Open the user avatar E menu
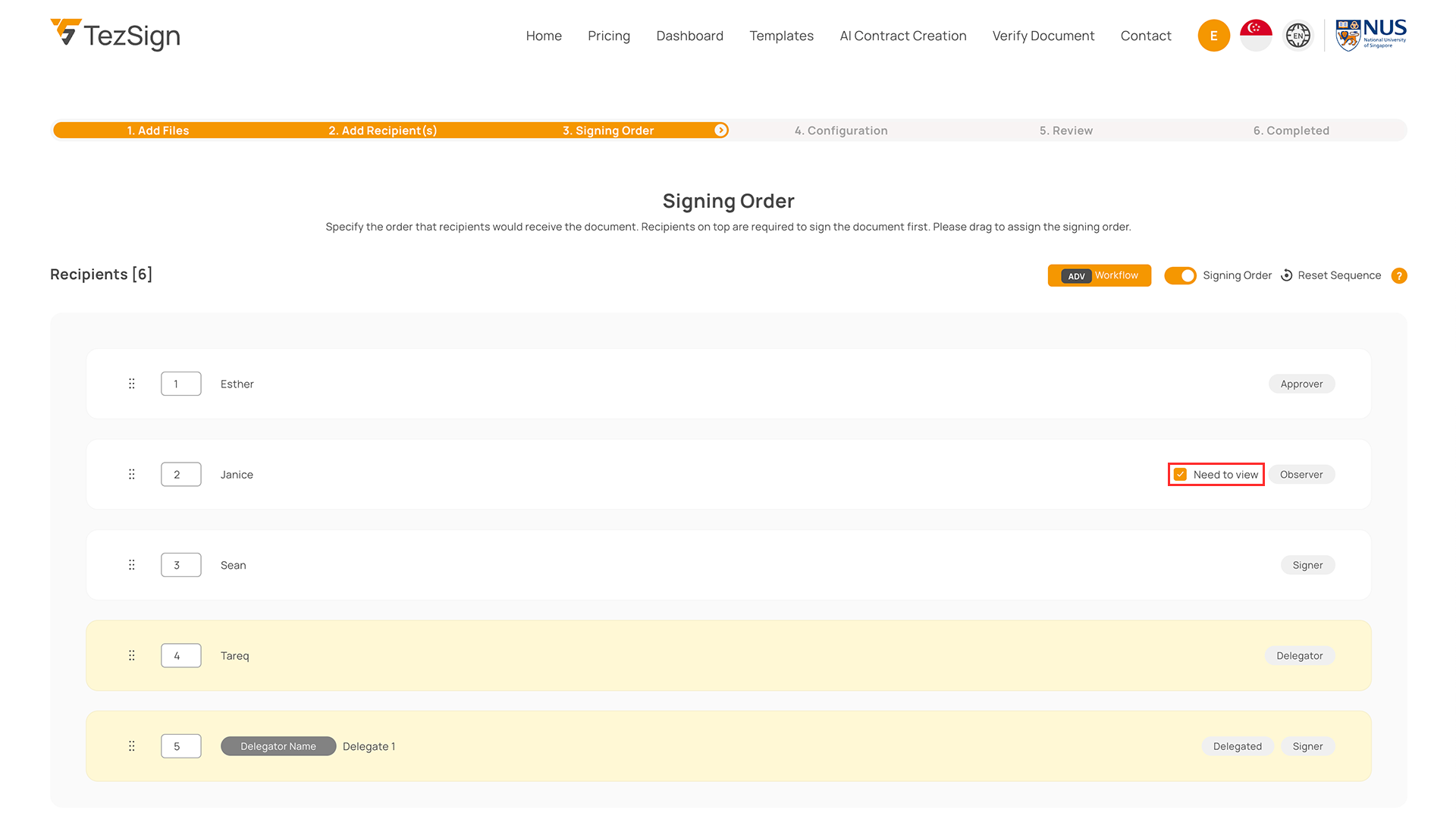The width and height of the screenshot is (1456, 819). point(1213,36)
